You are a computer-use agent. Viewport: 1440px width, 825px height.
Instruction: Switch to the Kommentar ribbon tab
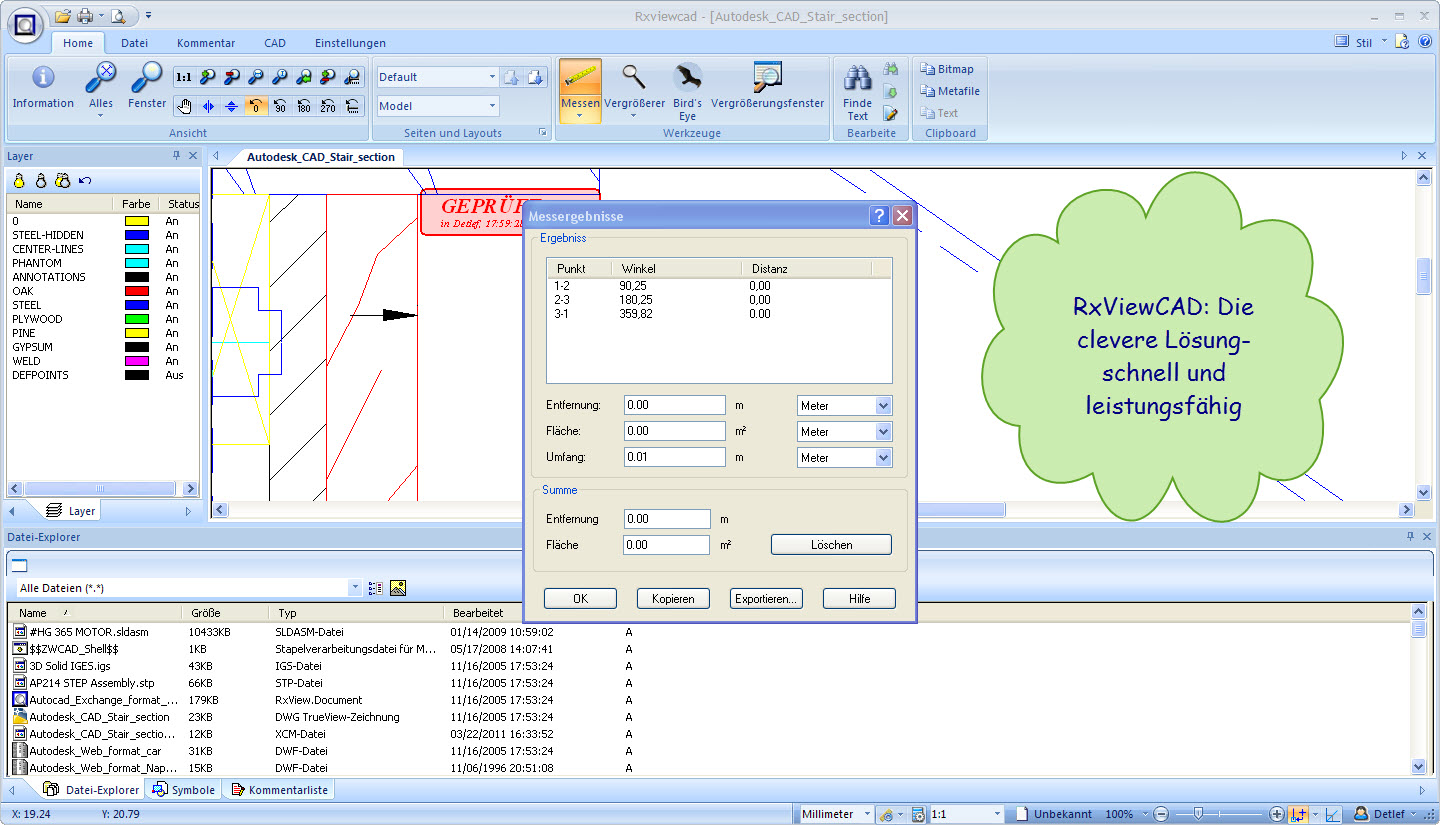tap(206, 43)
